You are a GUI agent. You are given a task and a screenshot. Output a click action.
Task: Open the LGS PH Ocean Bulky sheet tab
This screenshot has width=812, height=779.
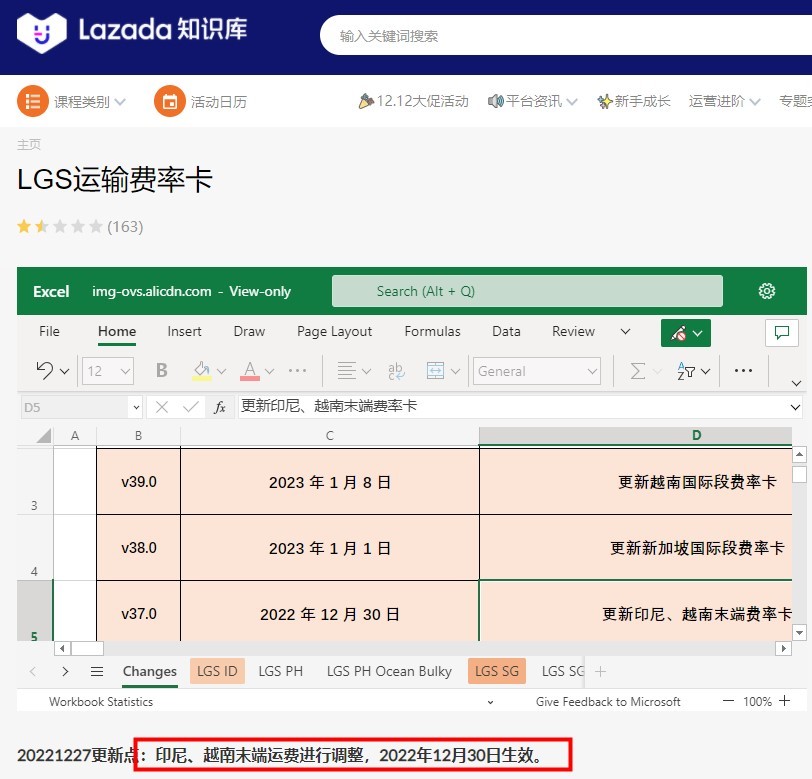click(x=388, y=671)
